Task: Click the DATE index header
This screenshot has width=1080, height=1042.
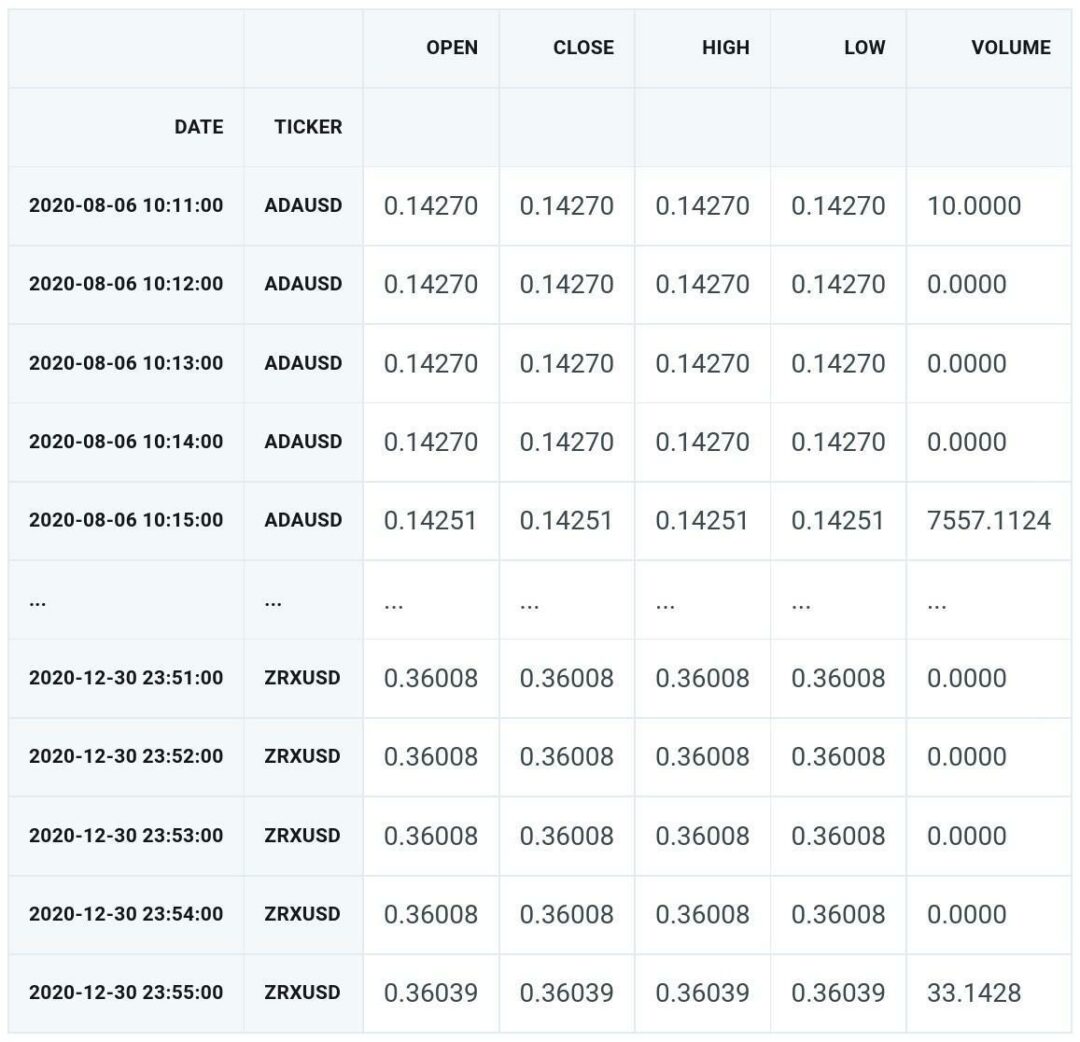Action: 198,127
